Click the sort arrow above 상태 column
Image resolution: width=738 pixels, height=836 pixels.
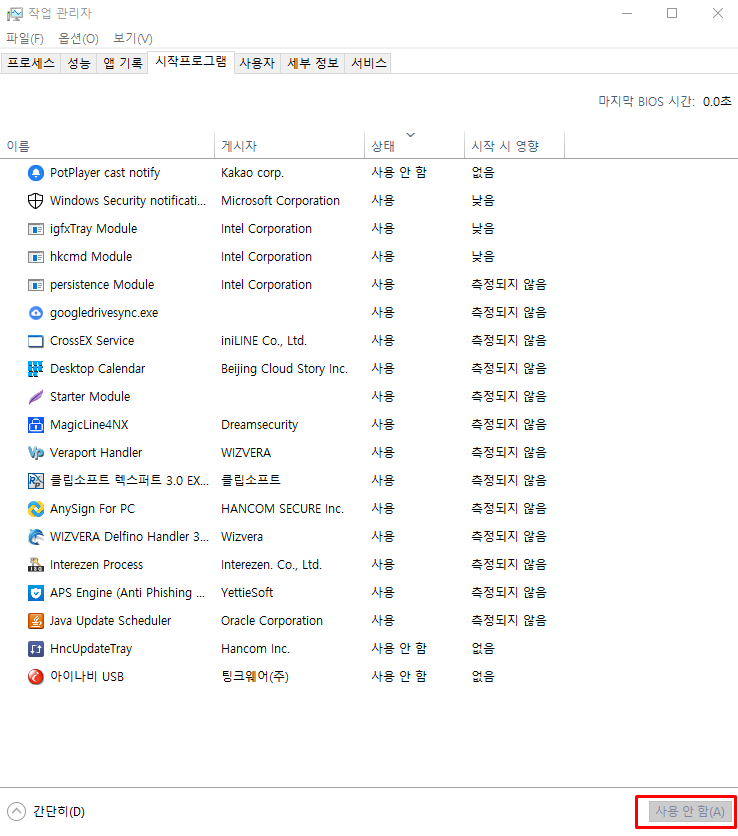[411, 135]
